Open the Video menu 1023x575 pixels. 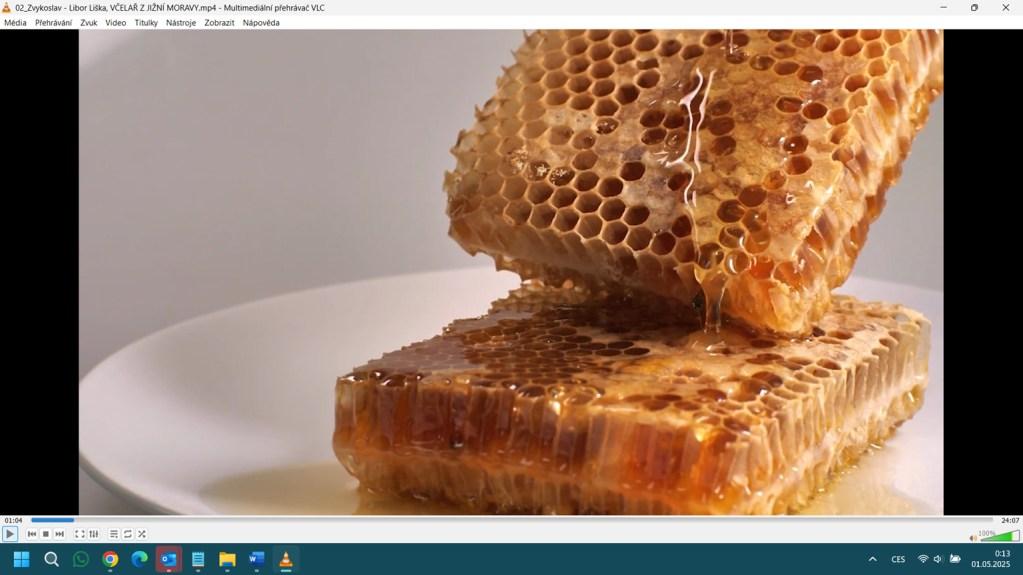coord(115,22)
